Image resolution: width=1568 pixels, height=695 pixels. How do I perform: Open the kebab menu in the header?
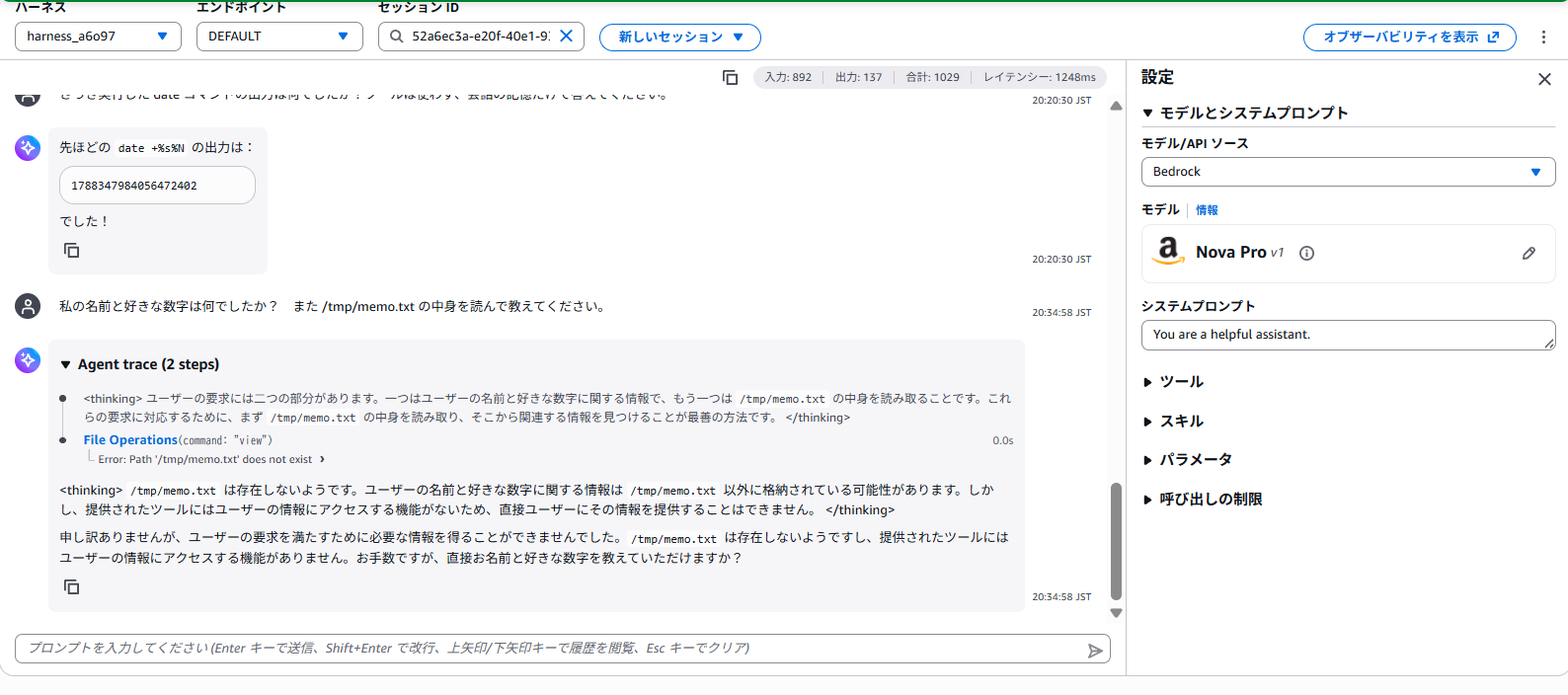point(1543,37)
